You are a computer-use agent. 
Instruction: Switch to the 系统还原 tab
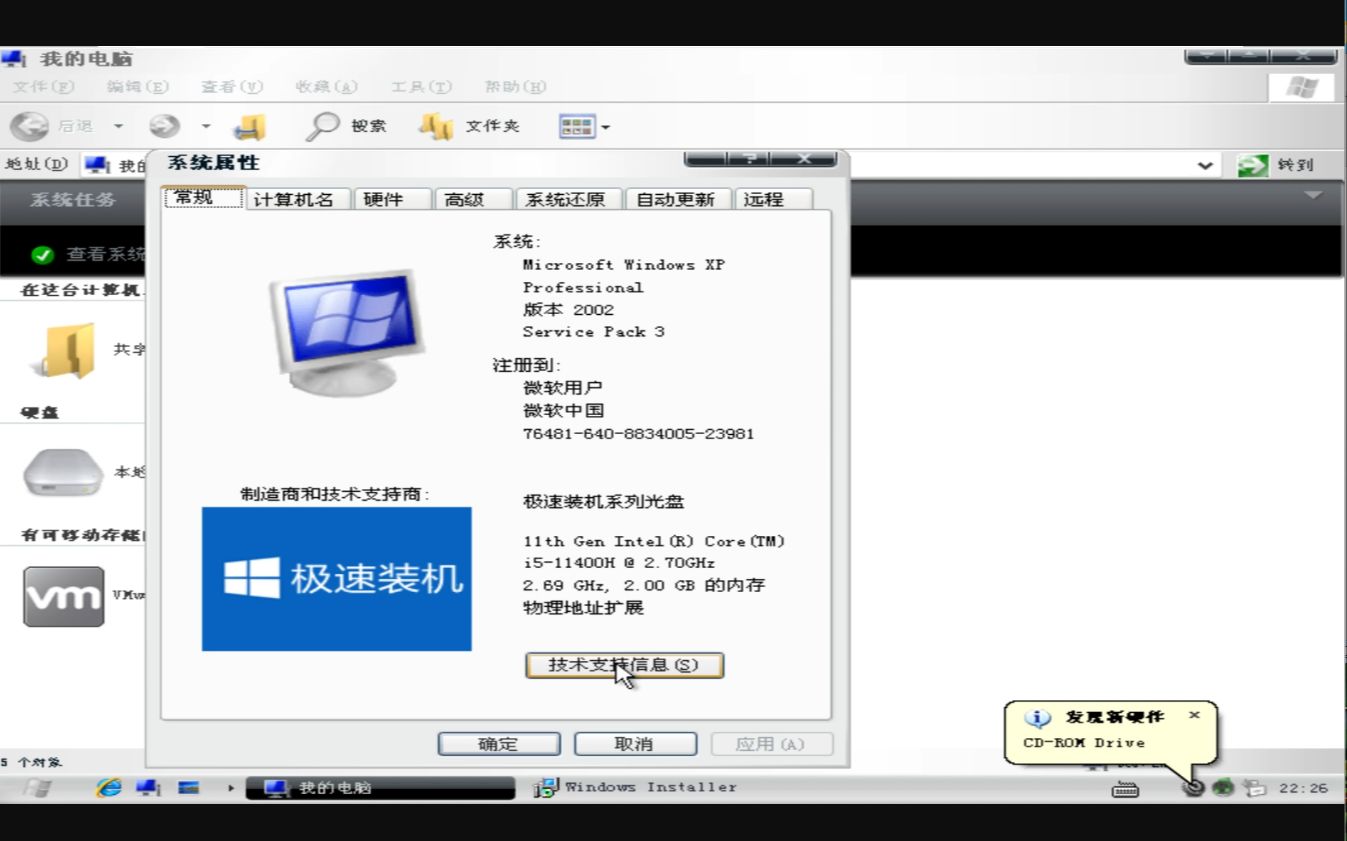tap(569, 199)
